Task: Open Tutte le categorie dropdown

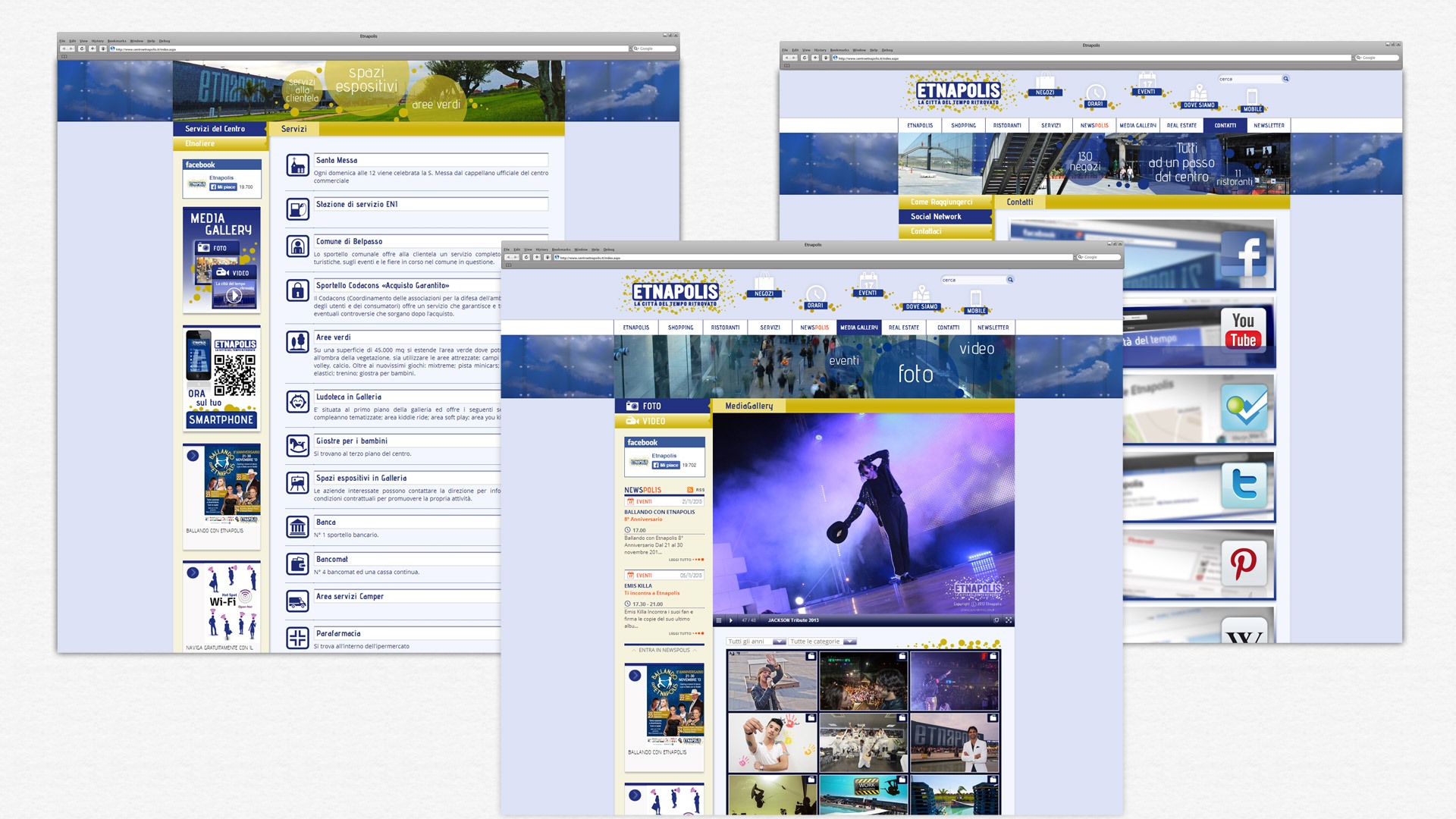Action: point(823,642)
